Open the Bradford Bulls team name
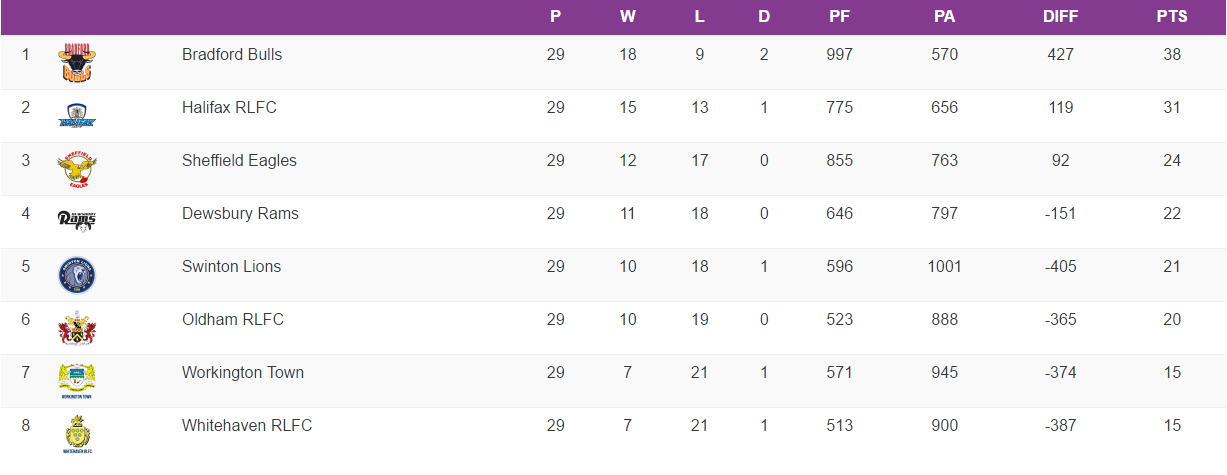The height and width of the screenshot is (475, 1227). pos(232,54)
